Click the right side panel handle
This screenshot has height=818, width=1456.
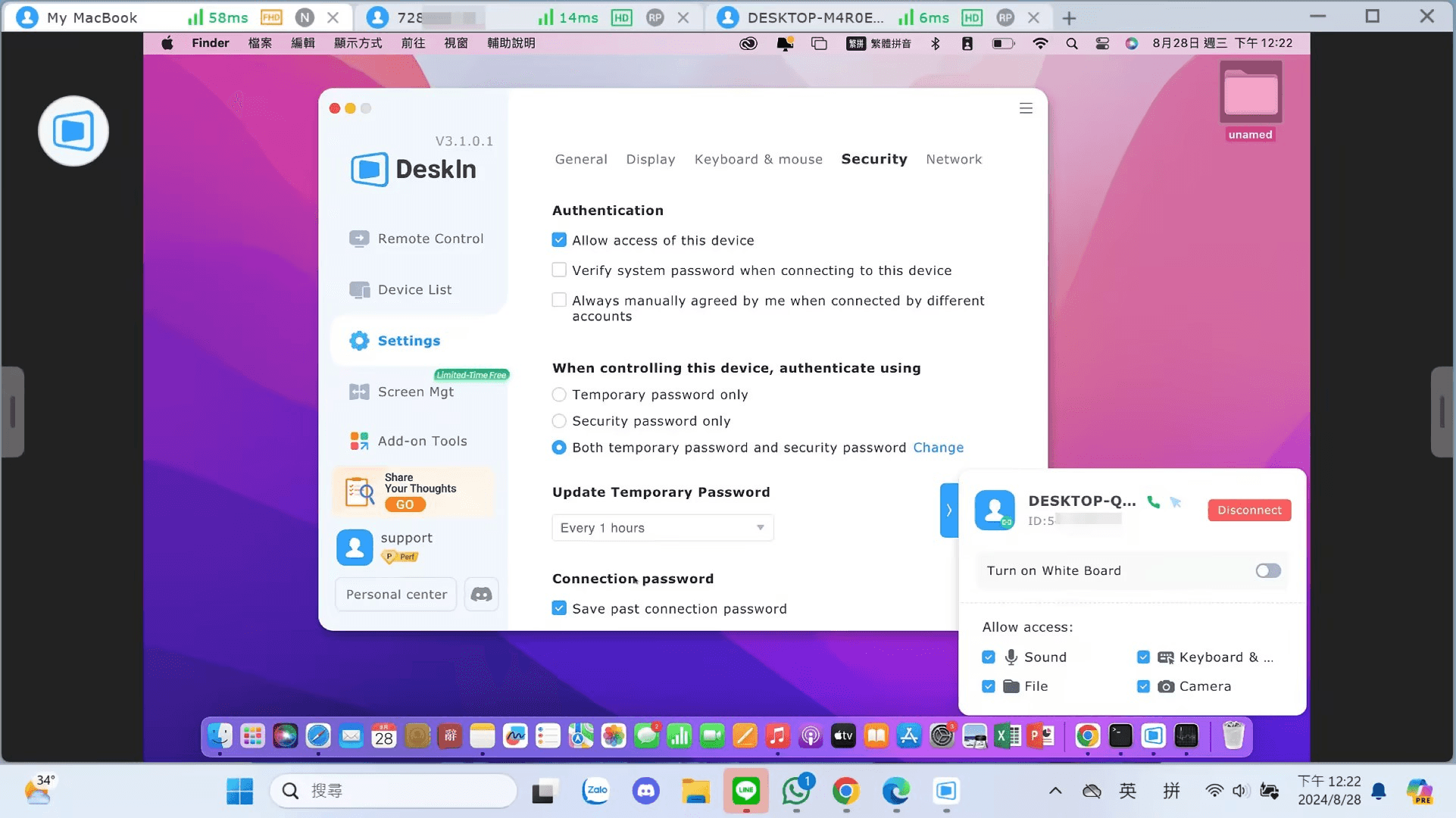pyautogui.click(x=1442, y=412)
